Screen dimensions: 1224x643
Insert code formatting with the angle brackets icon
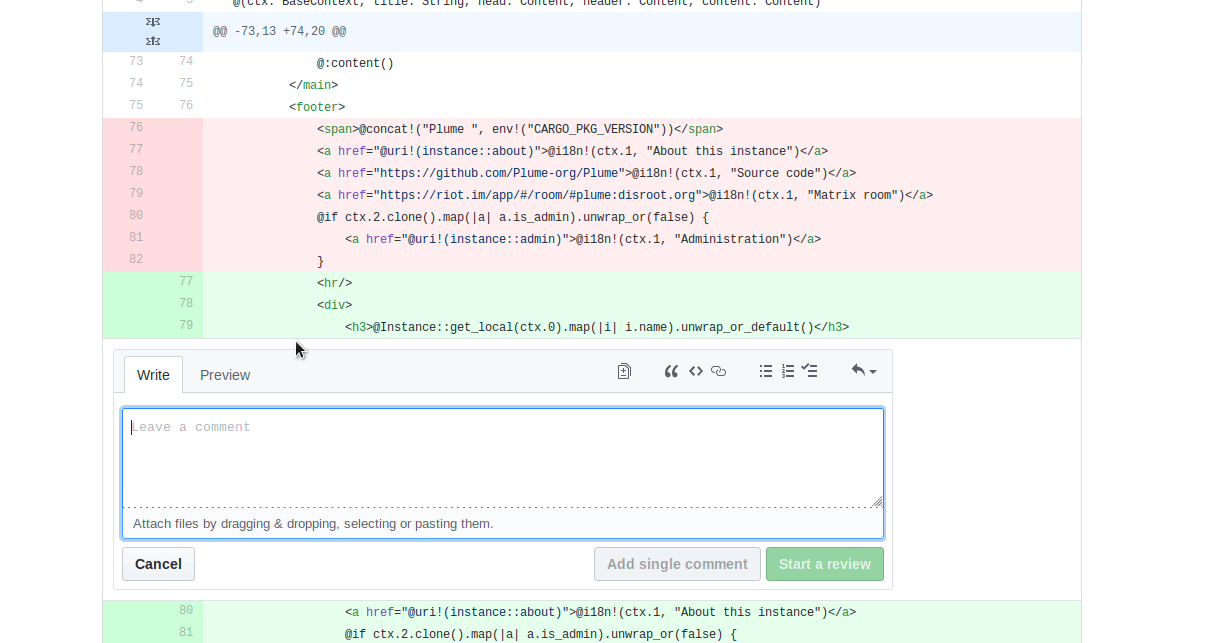[695, 371]
